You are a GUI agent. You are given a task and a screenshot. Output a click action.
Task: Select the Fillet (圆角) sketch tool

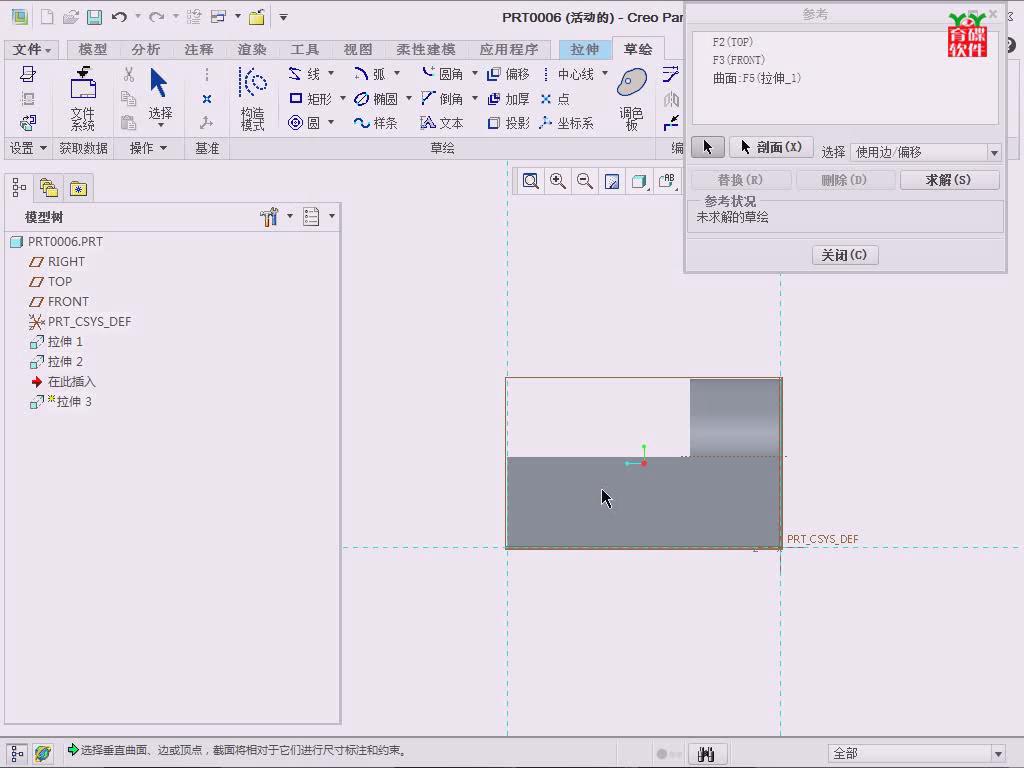[x=443, y=74]
